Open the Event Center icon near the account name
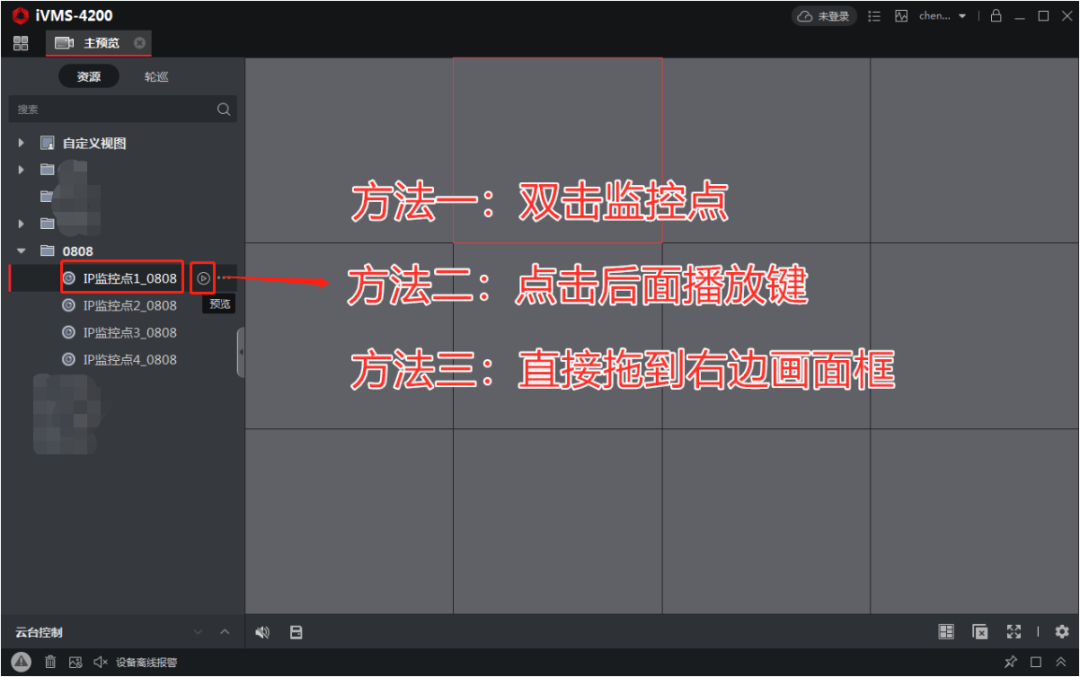 click(901, 15)
